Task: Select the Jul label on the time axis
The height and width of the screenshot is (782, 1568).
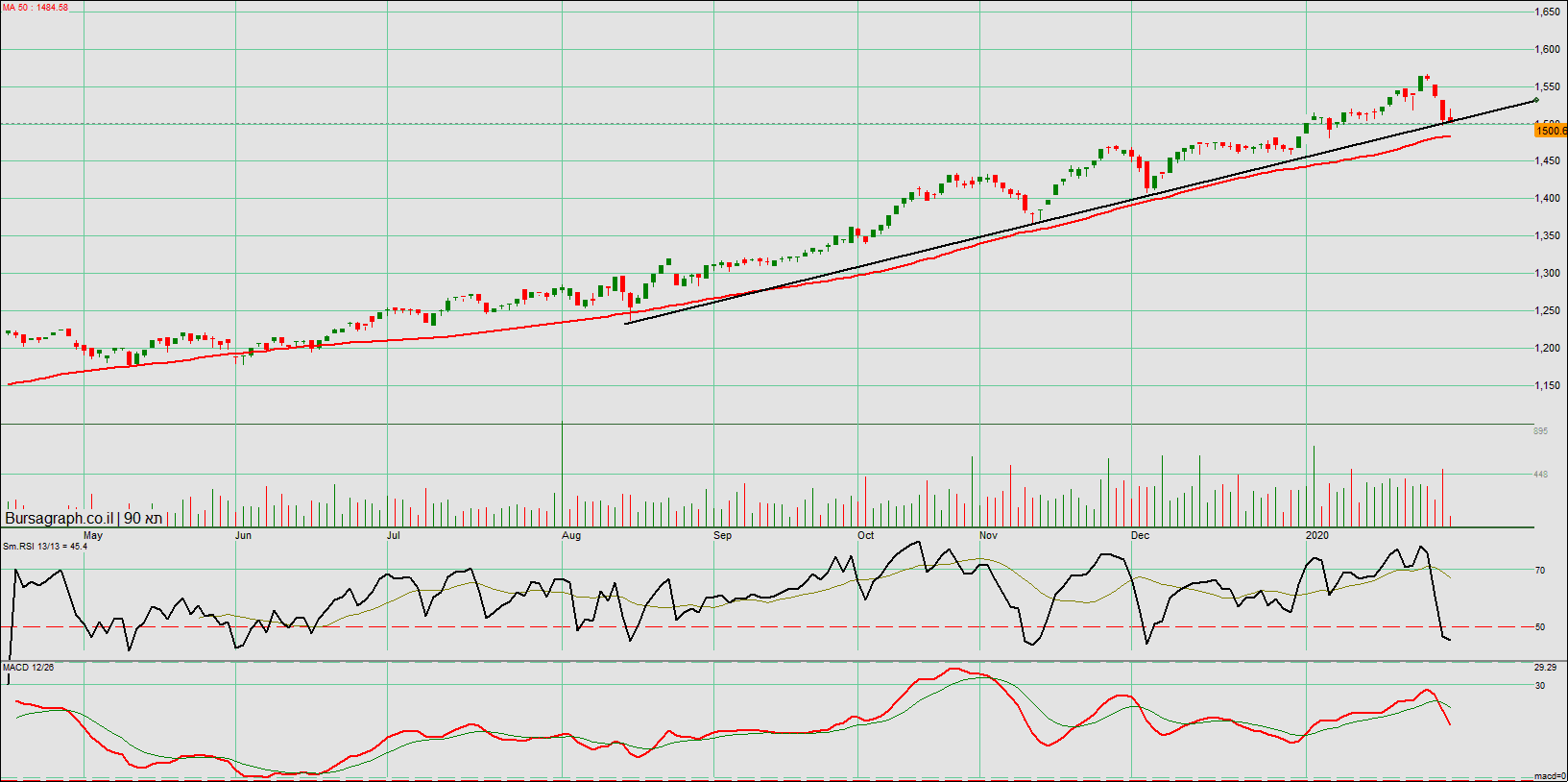Action: 394,536
